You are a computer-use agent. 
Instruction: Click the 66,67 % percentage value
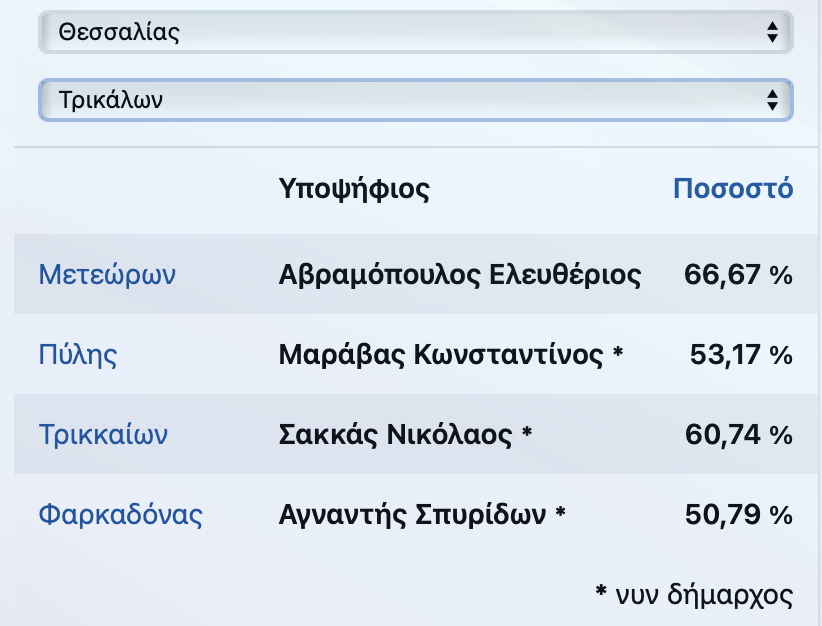738,275
